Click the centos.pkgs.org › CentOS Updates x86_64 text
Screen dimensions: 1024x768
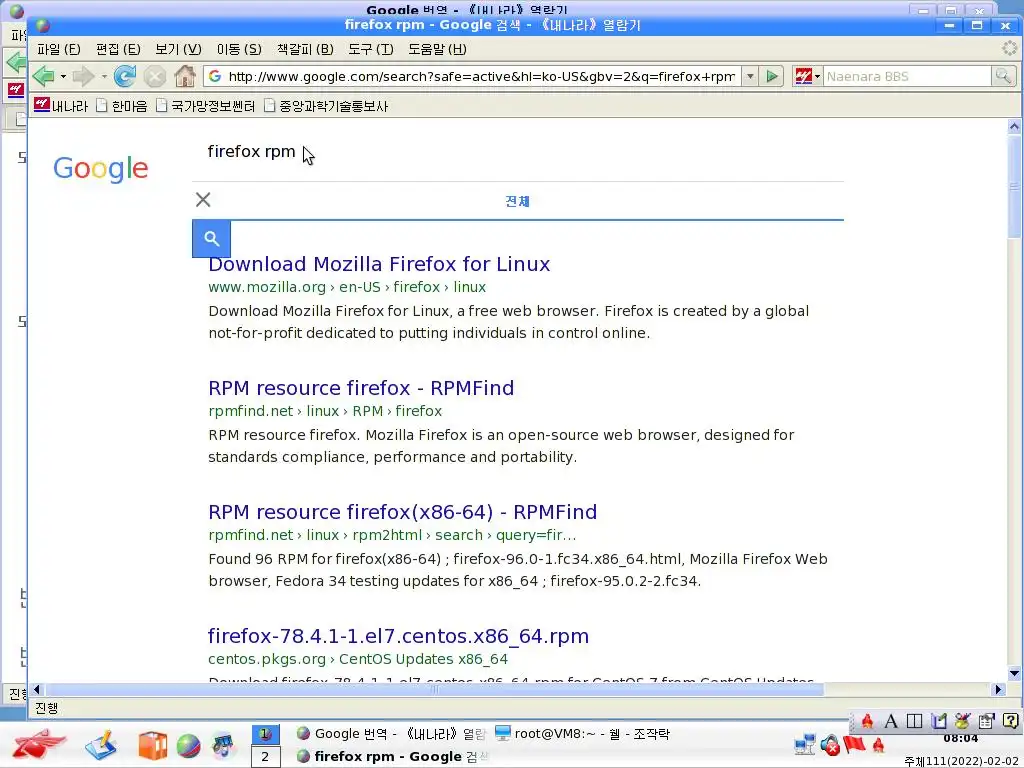(358, 659)
